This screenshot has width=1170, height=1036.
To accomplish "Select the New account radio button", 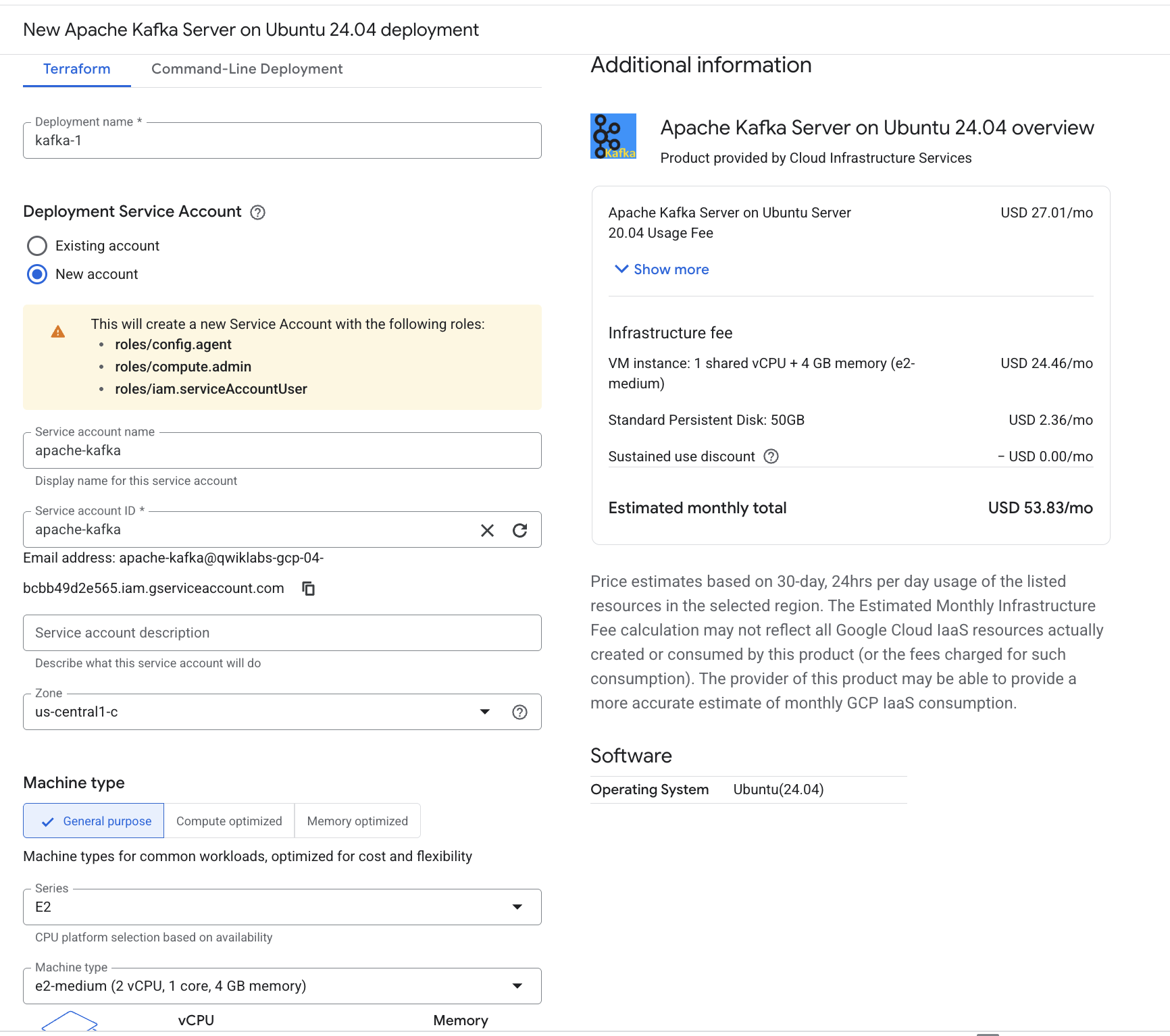I will 37,274.
